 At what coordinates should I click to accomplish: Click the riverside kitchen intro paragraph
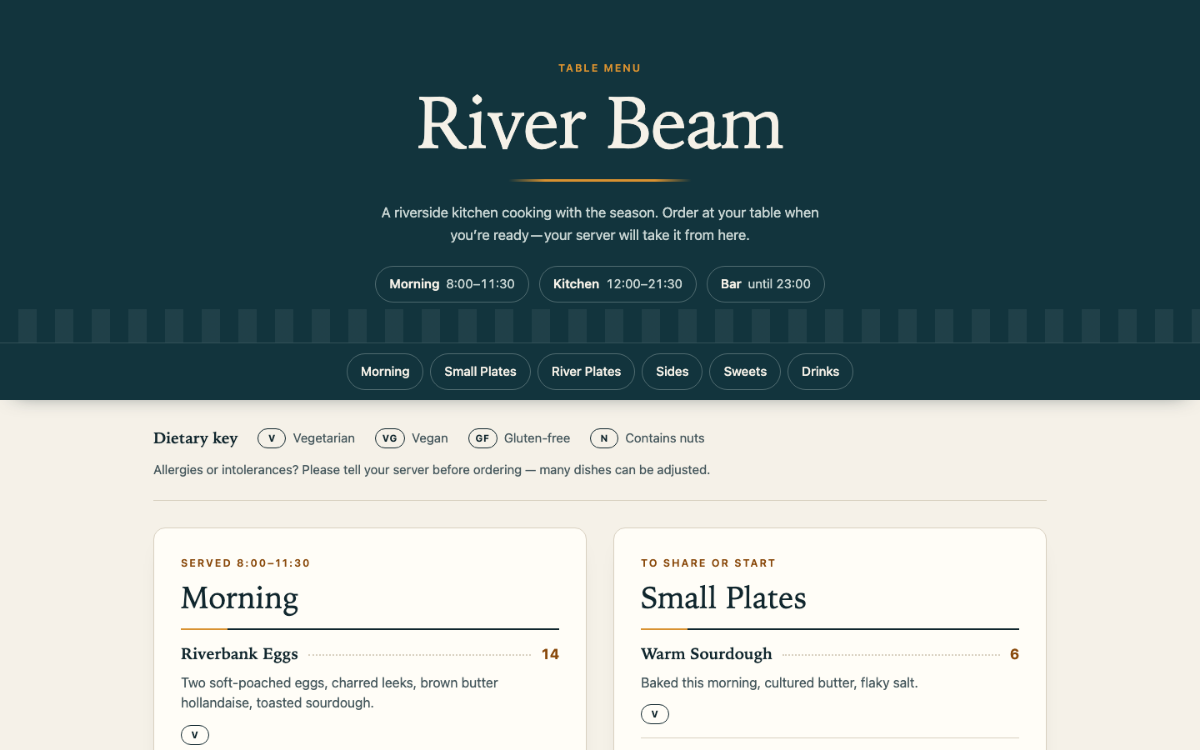[x=600, y=224]
